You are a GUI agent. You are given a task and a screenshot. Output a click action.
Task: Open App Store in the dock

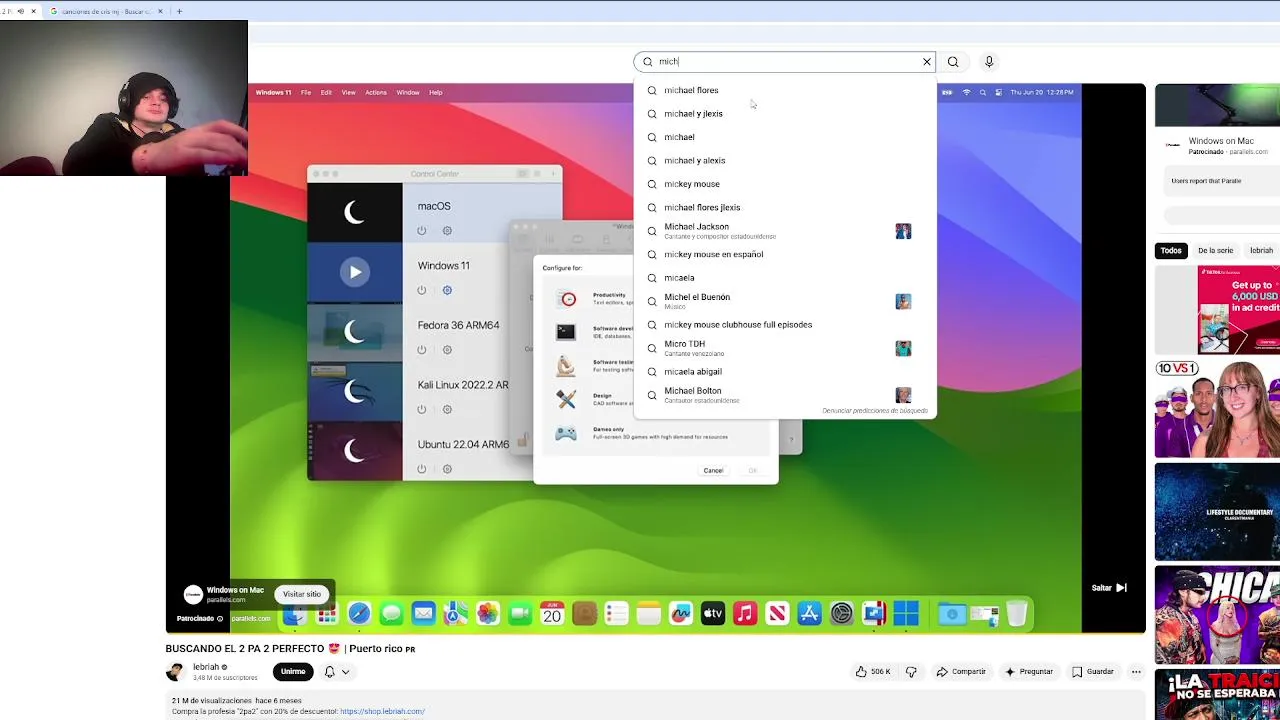point(809,614)
